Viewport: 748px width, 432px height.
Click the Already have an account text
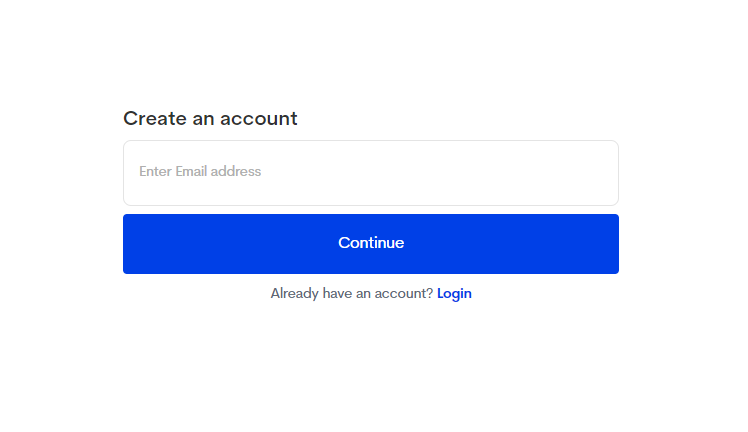tap(352, 293)
